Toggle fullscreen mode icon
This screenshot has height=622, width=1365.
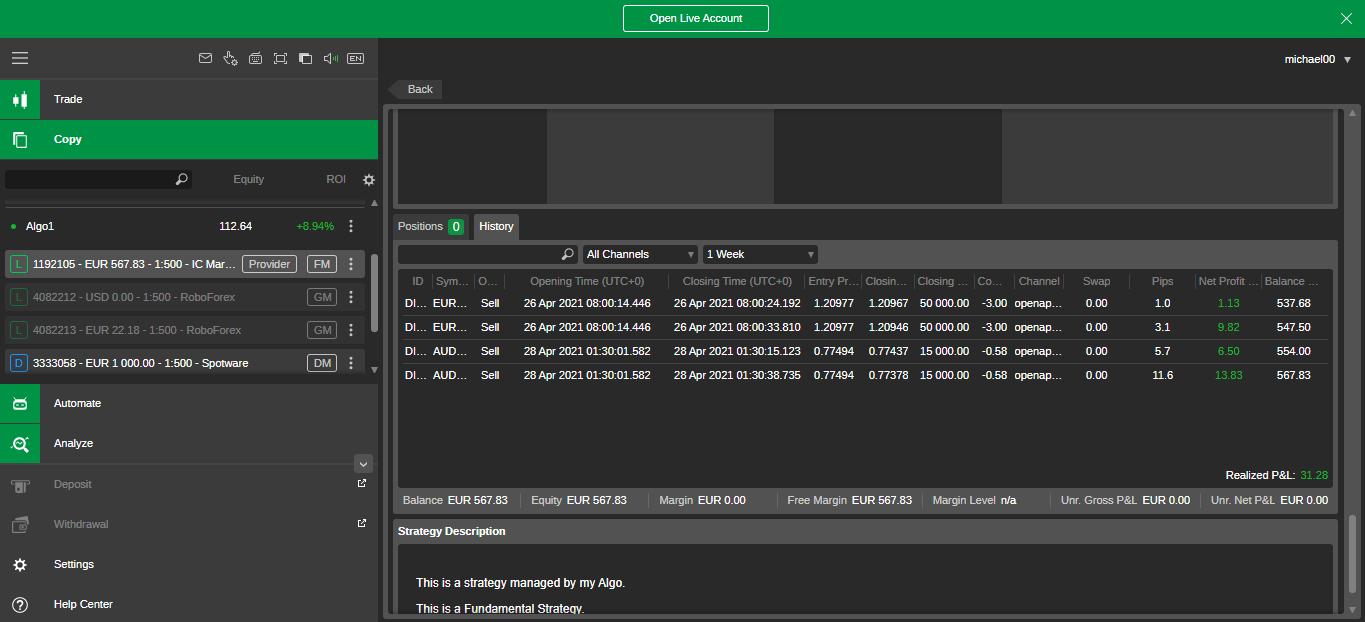[x=280, y=58]
